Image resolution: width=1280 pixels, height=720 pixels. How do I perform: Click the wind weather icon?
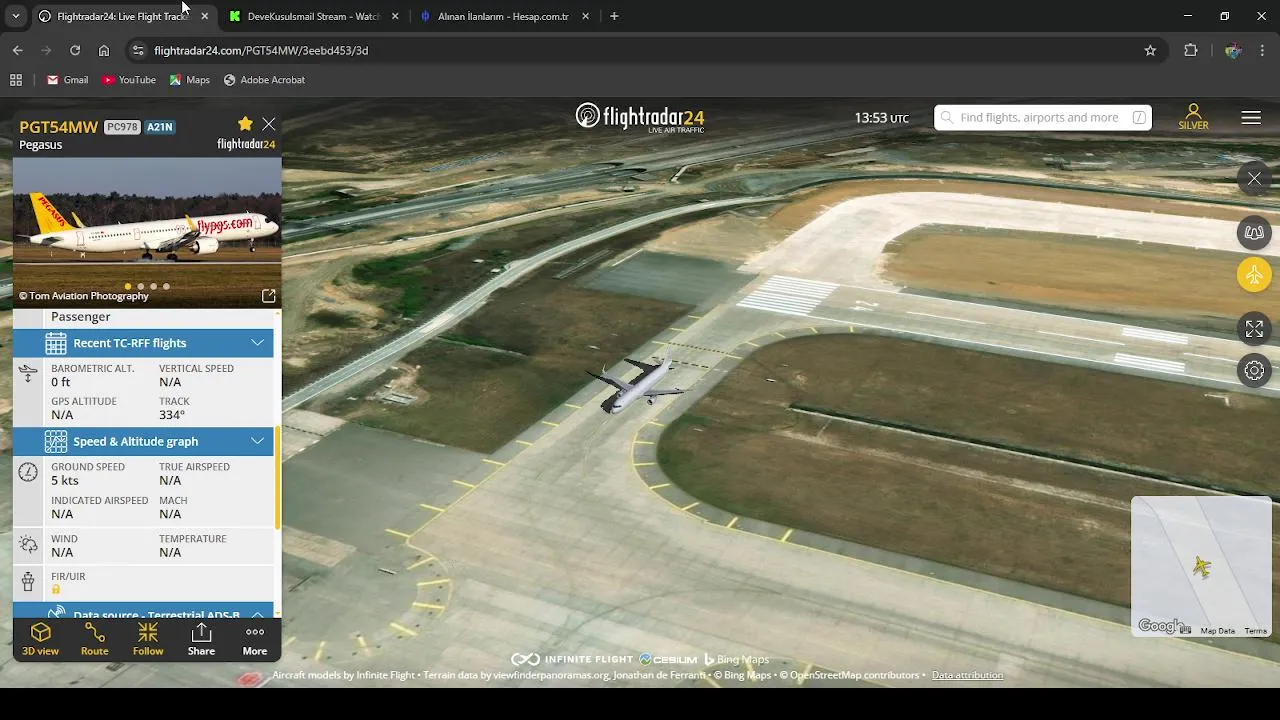[x=28, y=545]
